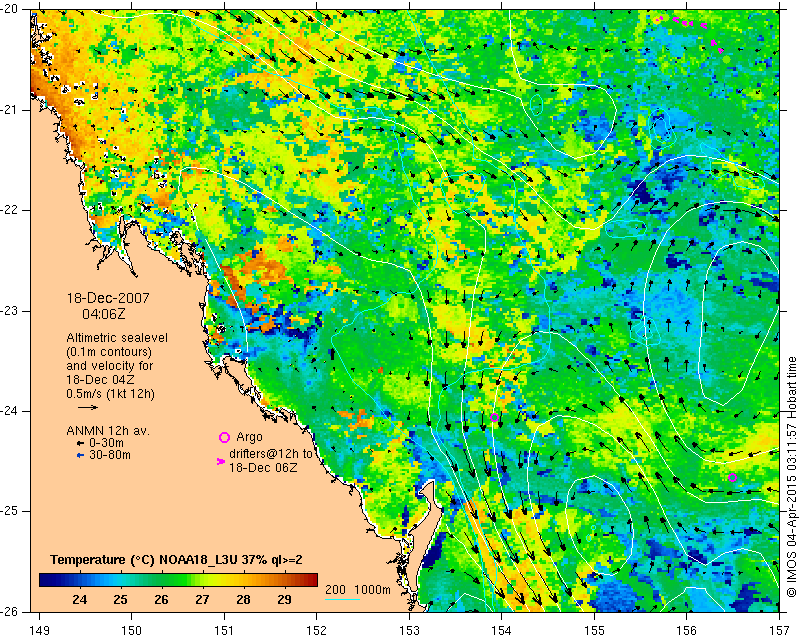Click the latitude axis label -21

(10, 110)
